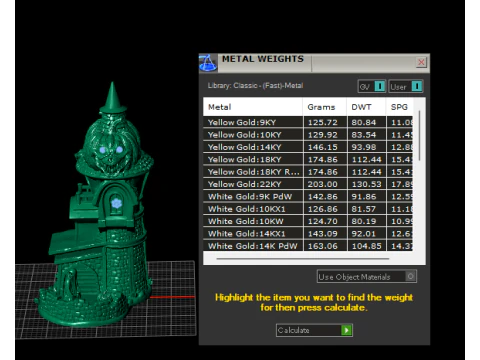Select the White Gold:9K PdW row
This screenshot has width=480, height=360.
[308, 196]
